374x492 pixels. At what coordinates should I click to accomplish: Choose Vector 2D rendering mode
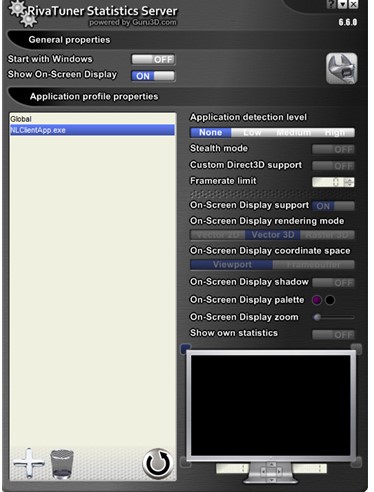point(218,235)
